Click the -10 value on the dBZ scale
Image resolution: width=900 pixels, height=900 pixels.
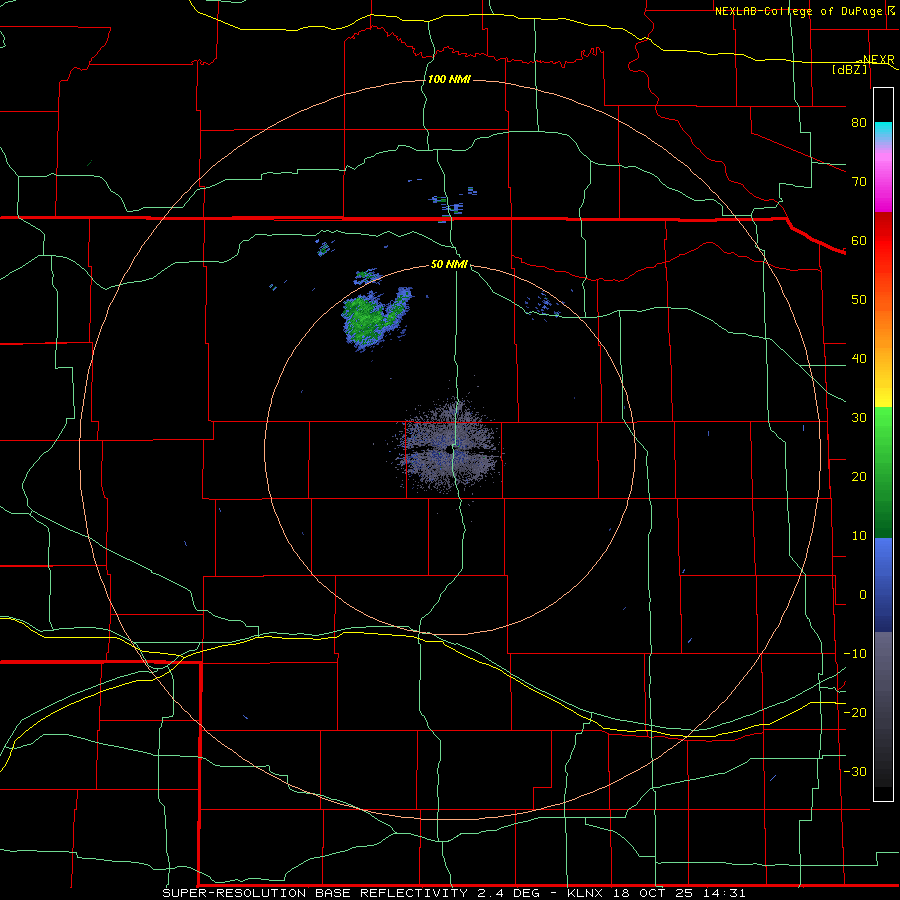pyautogui.click(x=855, y=654)
